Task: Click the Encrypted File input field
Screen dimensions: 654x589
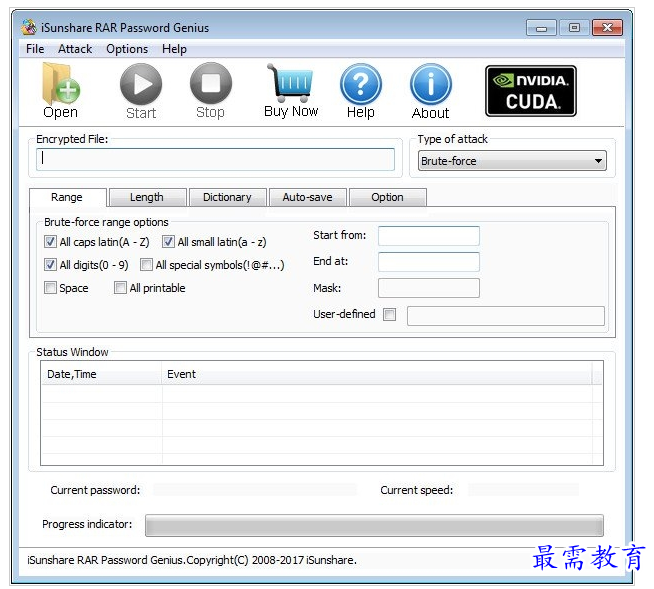Action: point(215,159)
